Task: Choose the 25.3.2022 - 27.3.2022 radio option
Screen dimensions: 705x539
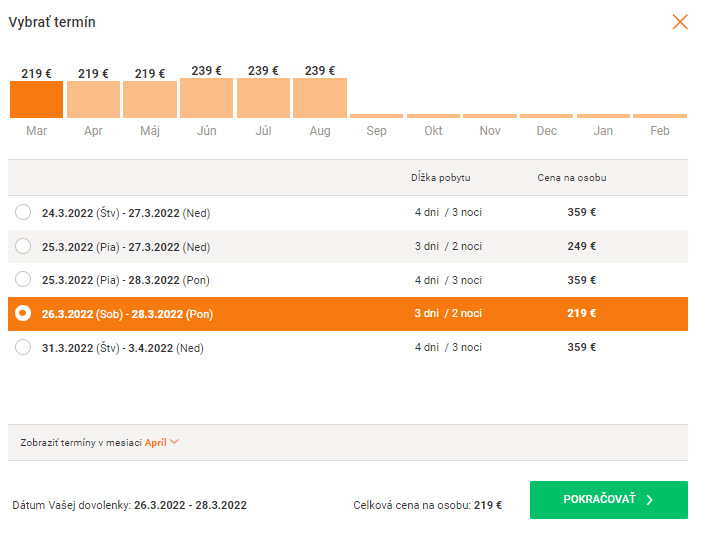Action: click(x=23, y=247)
